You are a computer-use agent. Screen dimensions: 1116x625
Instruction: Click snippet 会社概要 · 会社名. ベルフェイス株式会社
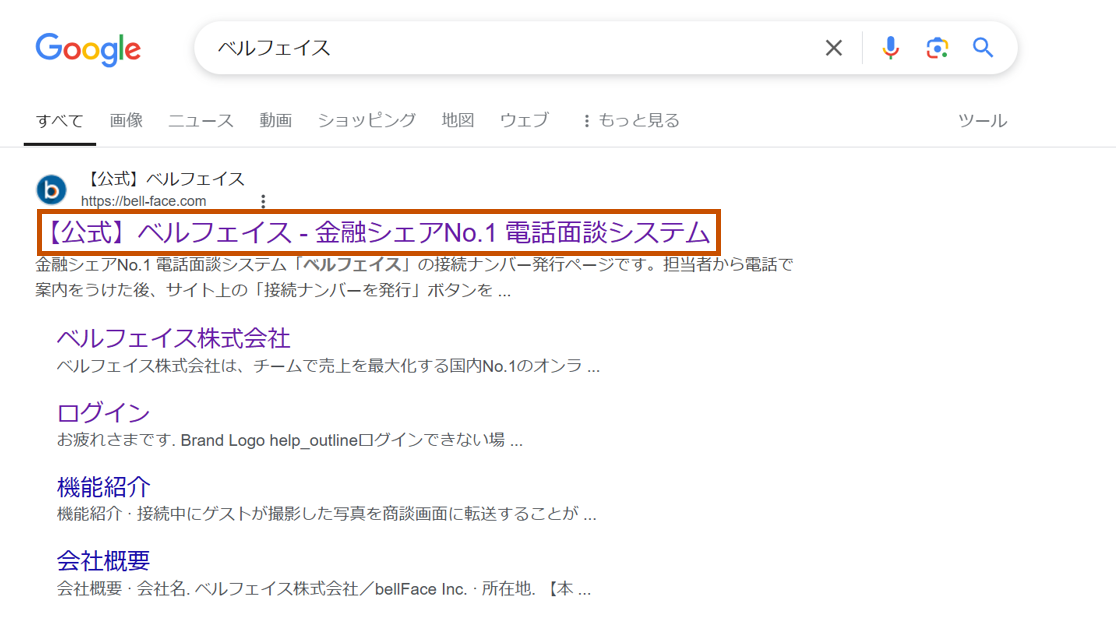(x=324, y=589)
